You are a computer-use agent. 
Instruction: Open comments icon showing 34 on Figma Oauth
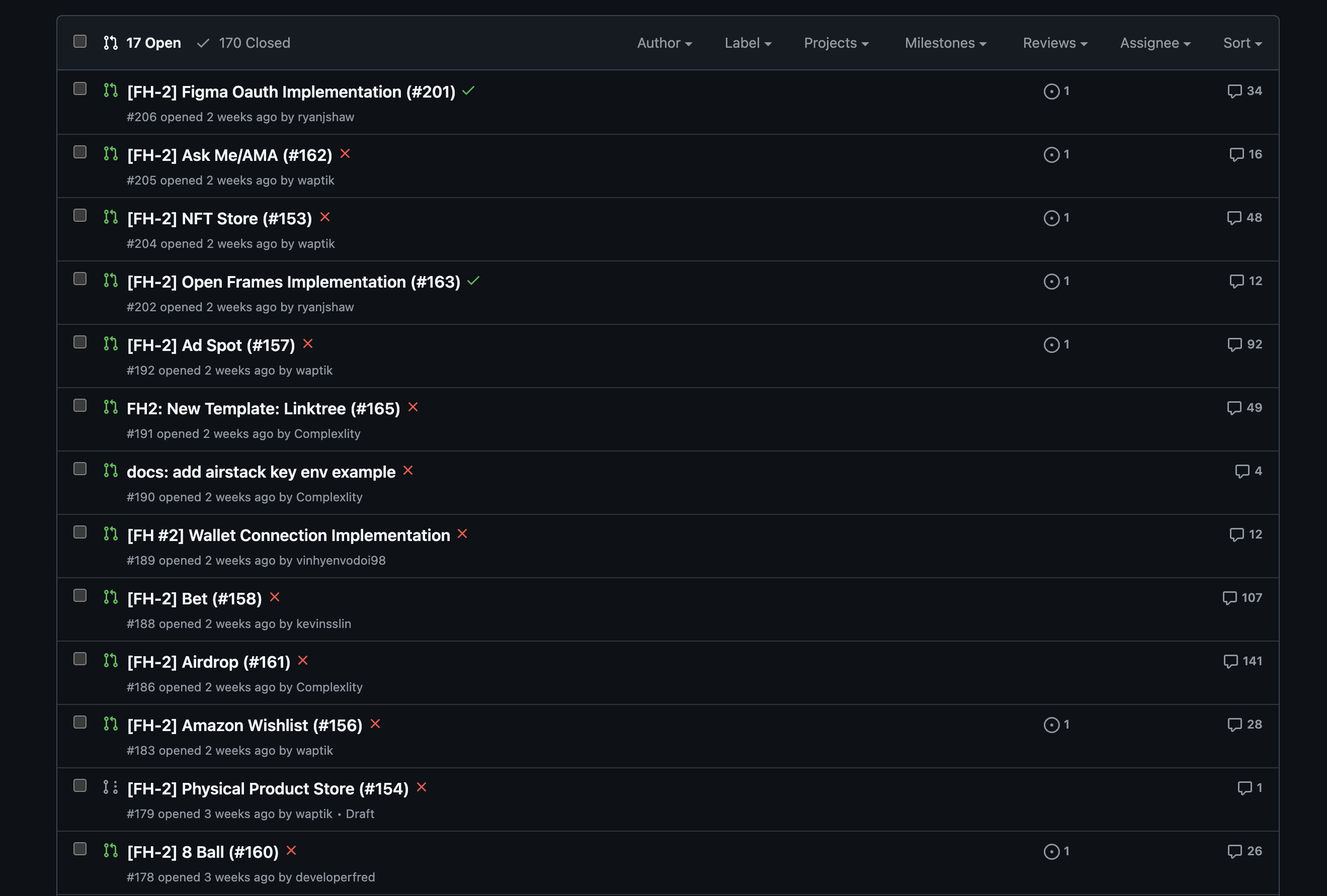point(1245,91)
